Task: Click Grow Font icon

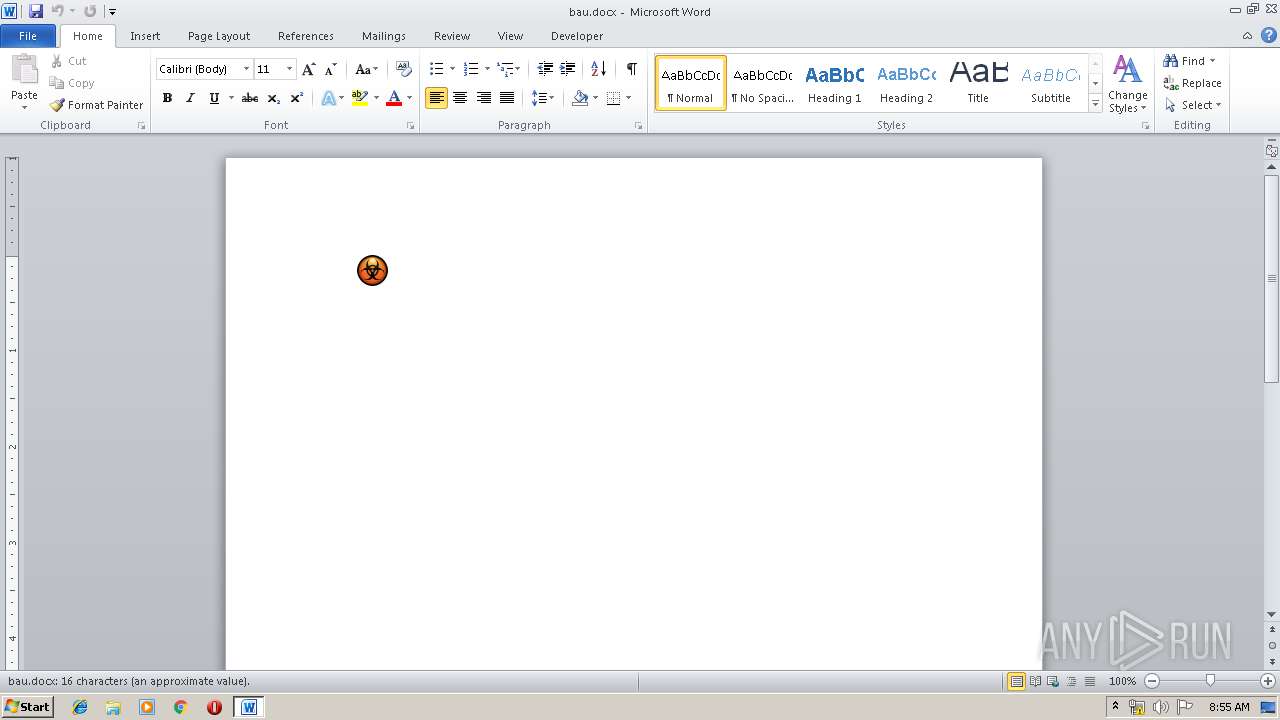Action: click(x=309, y=69)
